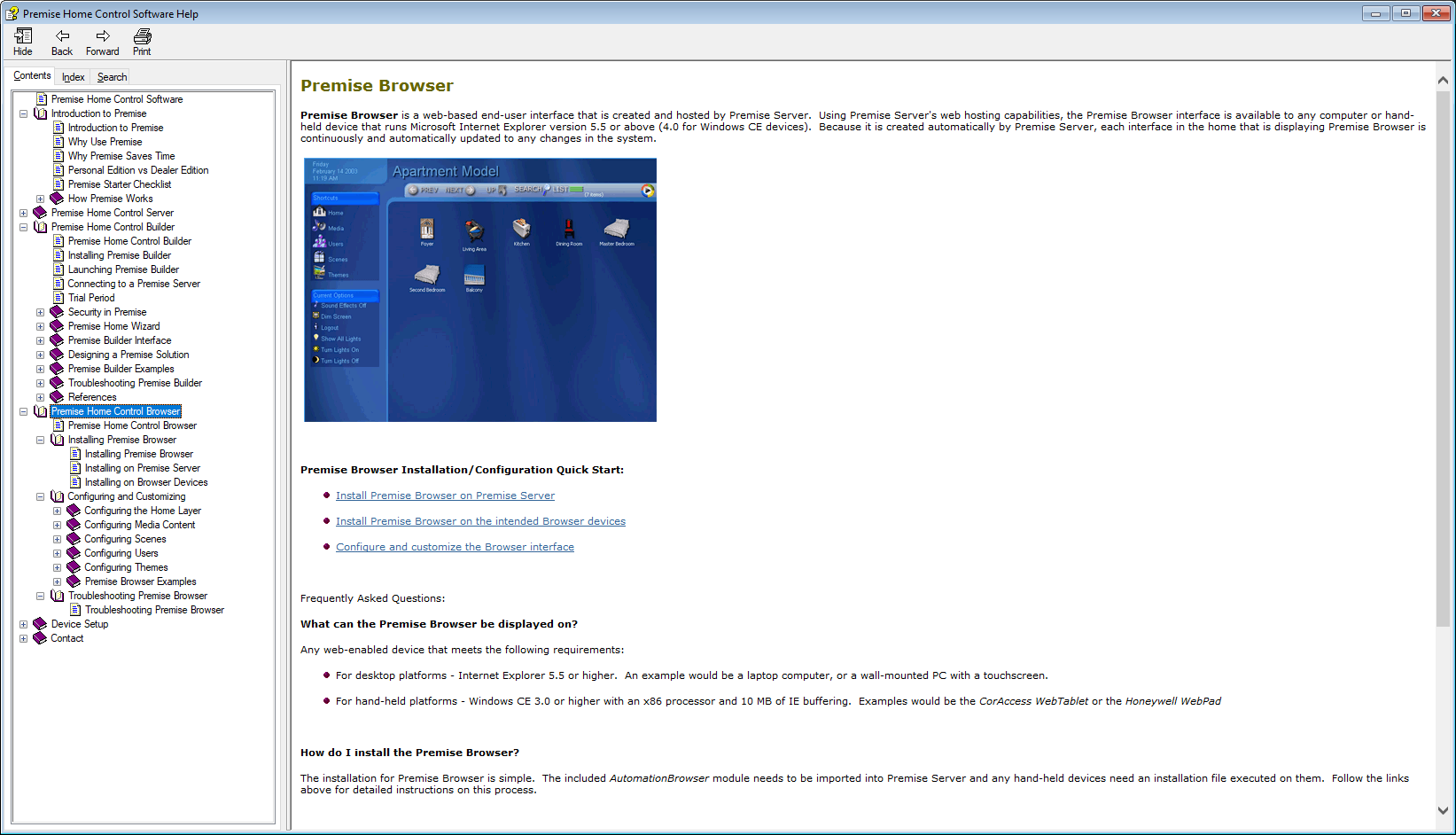Expand the Contact tree node
This screenshot has width=1456, height=835.
click(x=23, y=637)
